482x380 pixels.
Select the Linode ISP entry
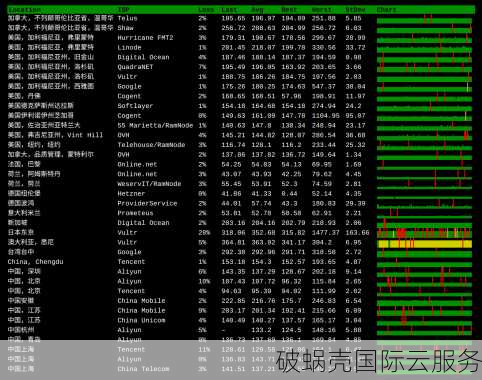(129, 48)
